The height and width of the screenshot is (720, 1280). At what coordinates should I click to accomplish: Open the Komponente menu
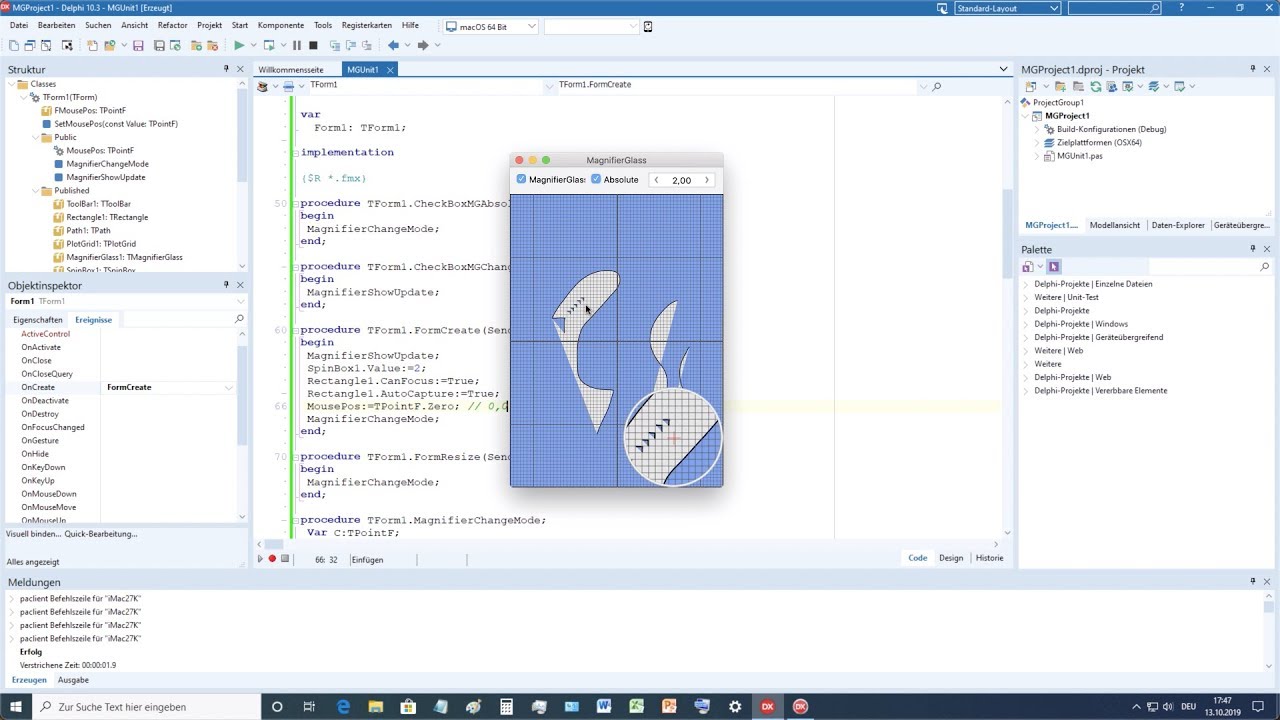(281, 25)
